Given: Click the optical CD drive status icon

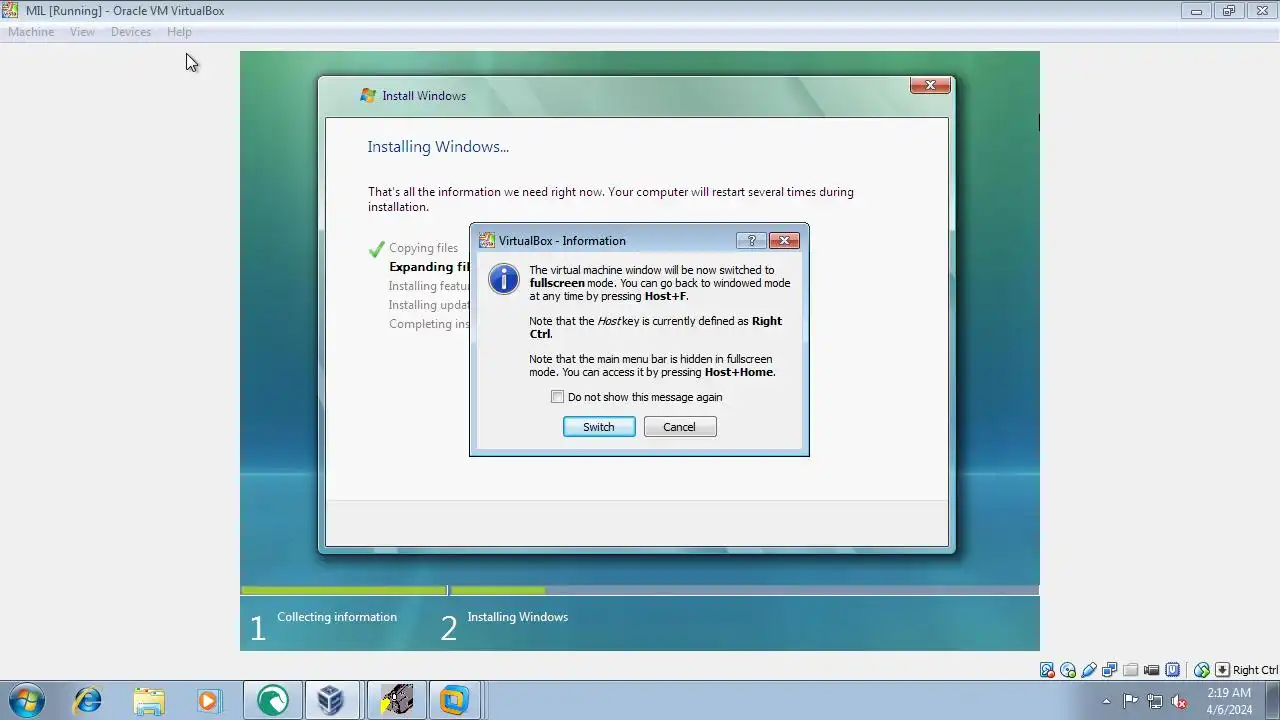Looking at the screenshot, I should click(x=1068, y=670).
